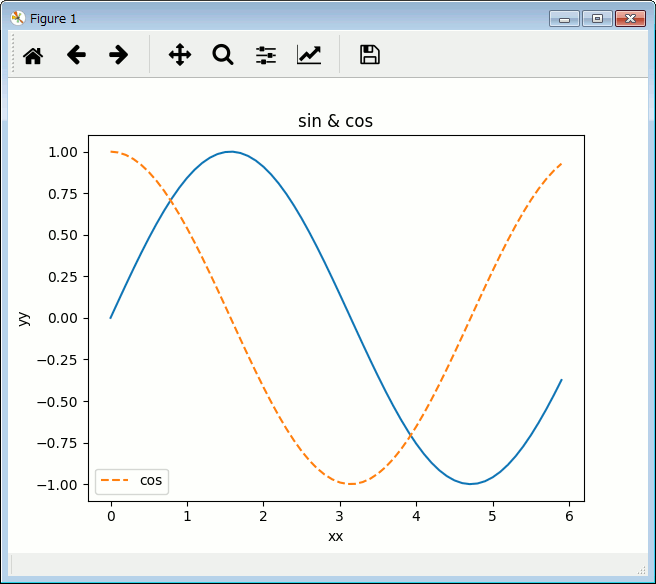
Task: Go back to previous view
Action: click(x=76, y=55)
